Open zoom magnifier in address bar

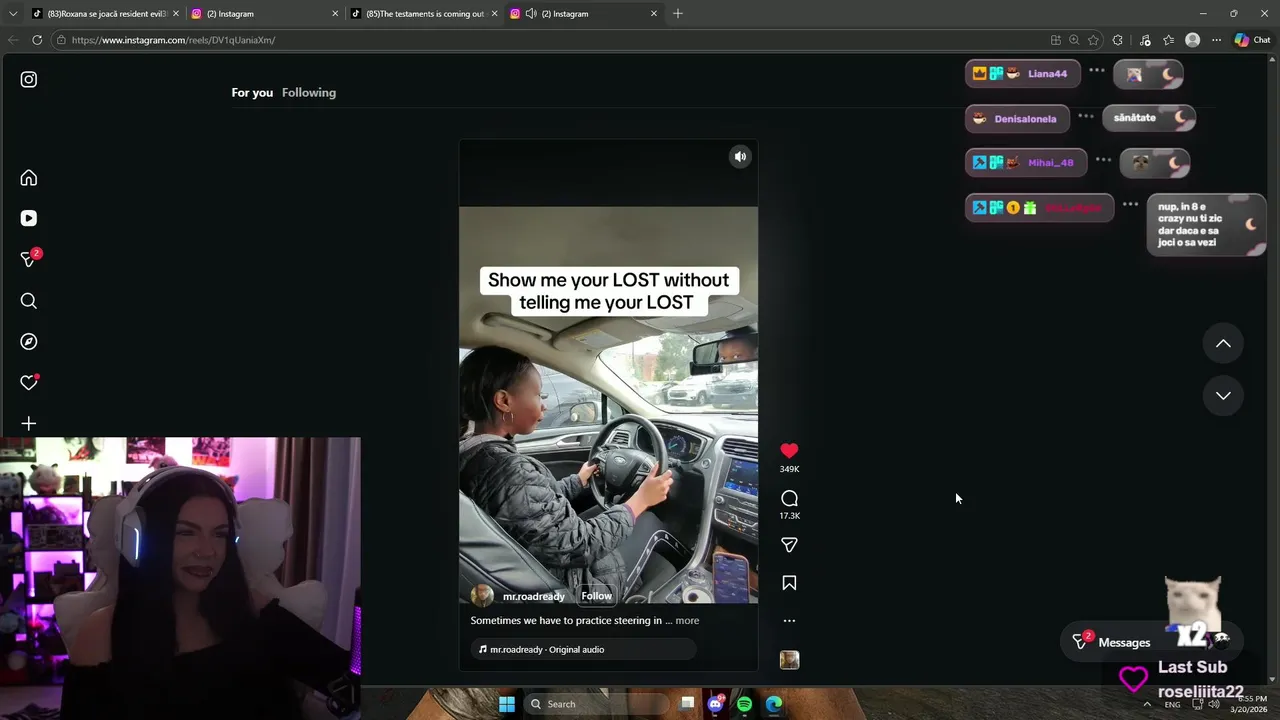tap(1074, 40)
